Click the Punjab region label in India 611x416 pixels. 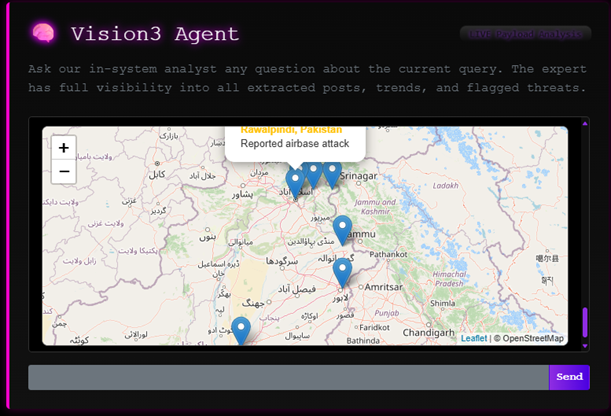pos(387,313)
